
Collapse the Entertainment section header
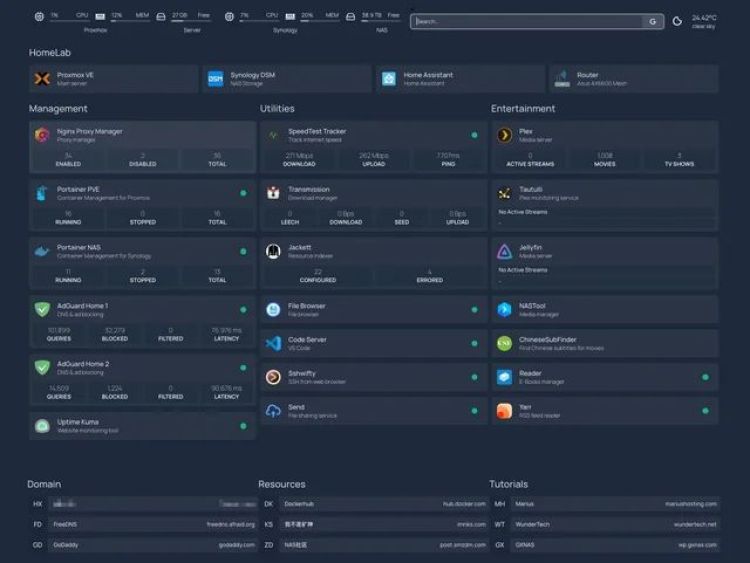tap(523, 108)
